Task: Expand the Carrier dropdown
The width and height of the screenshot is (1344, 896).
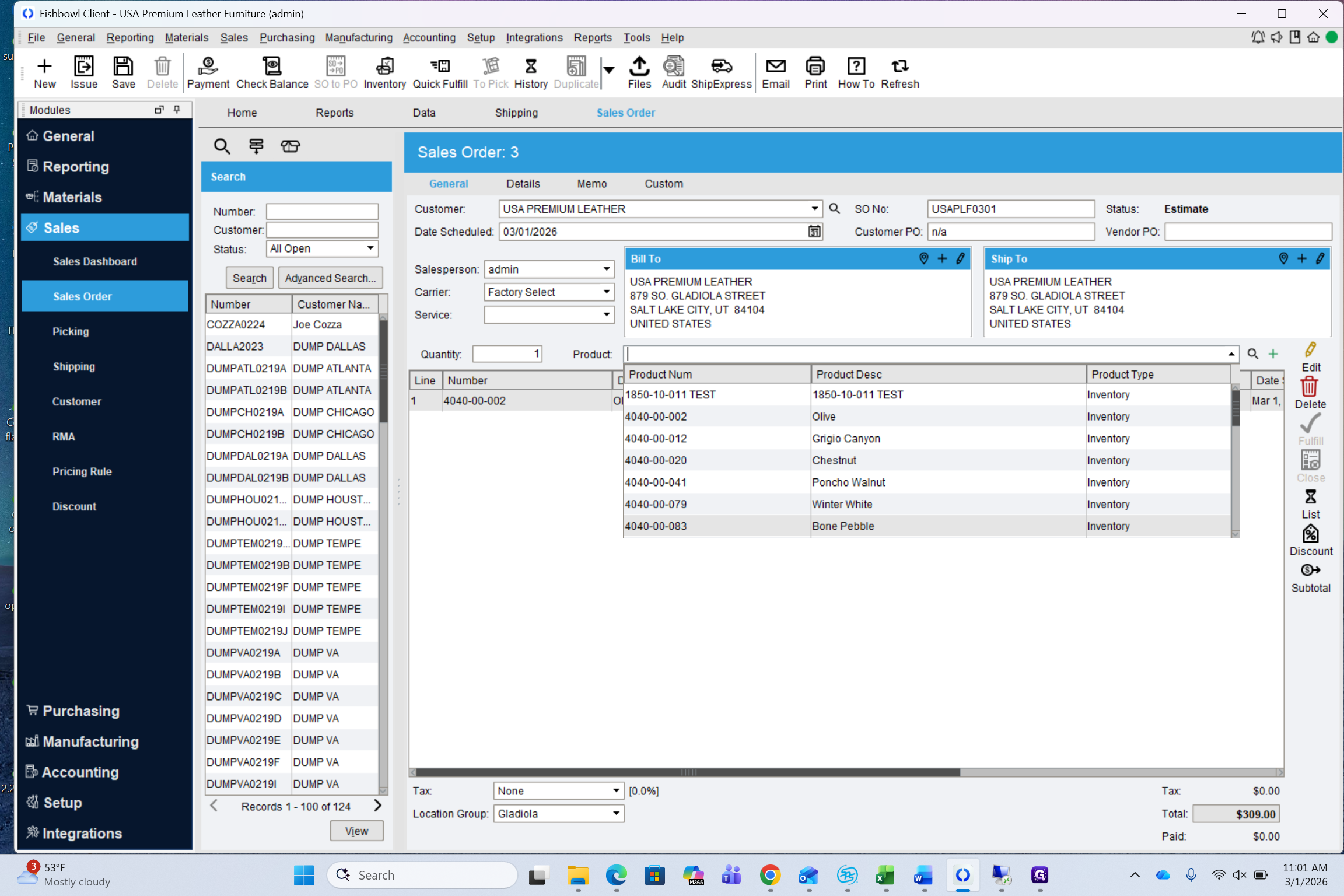Action: (607, 292)
